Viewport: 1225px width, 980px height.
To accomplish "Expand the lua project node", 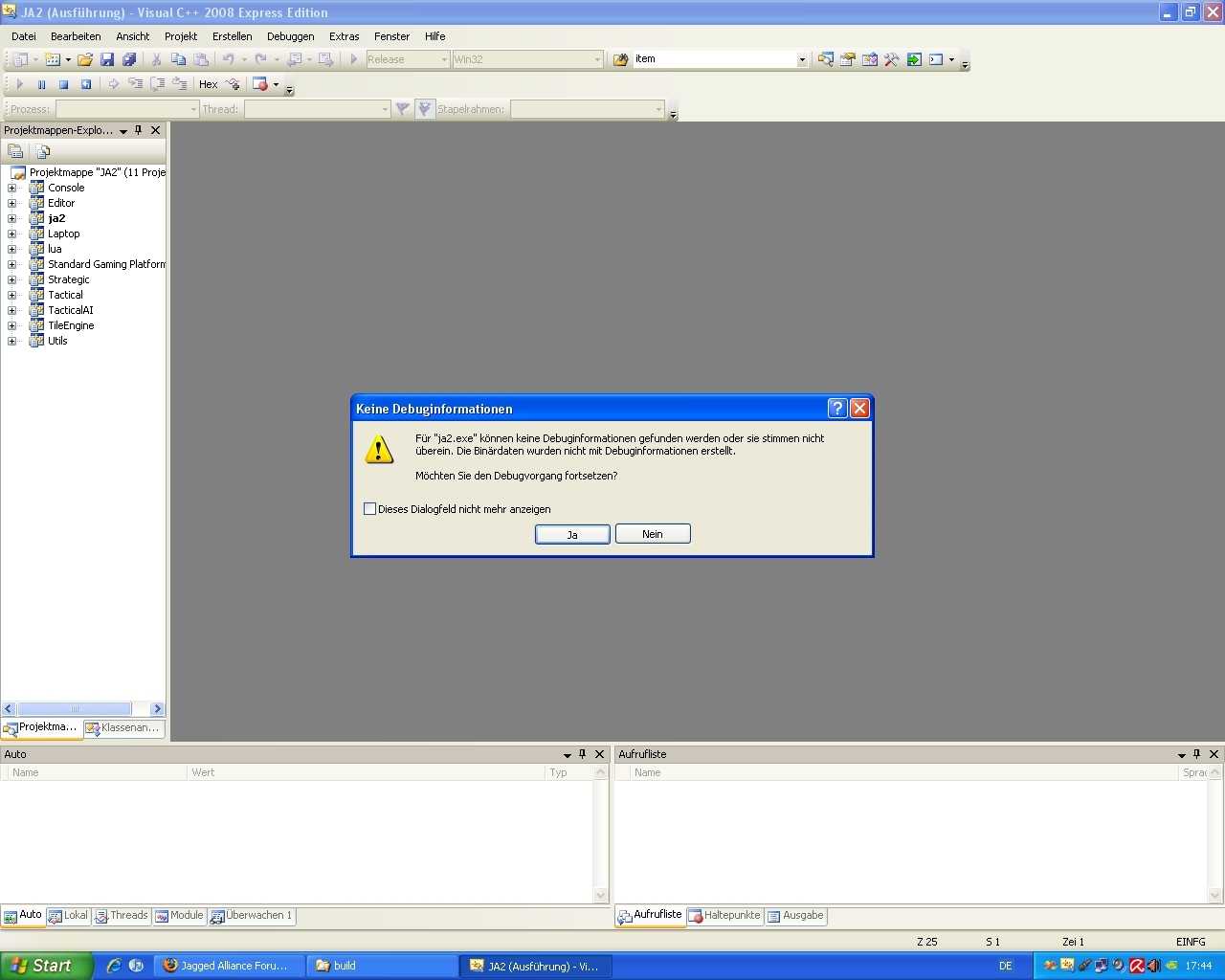I will point(11,249).
